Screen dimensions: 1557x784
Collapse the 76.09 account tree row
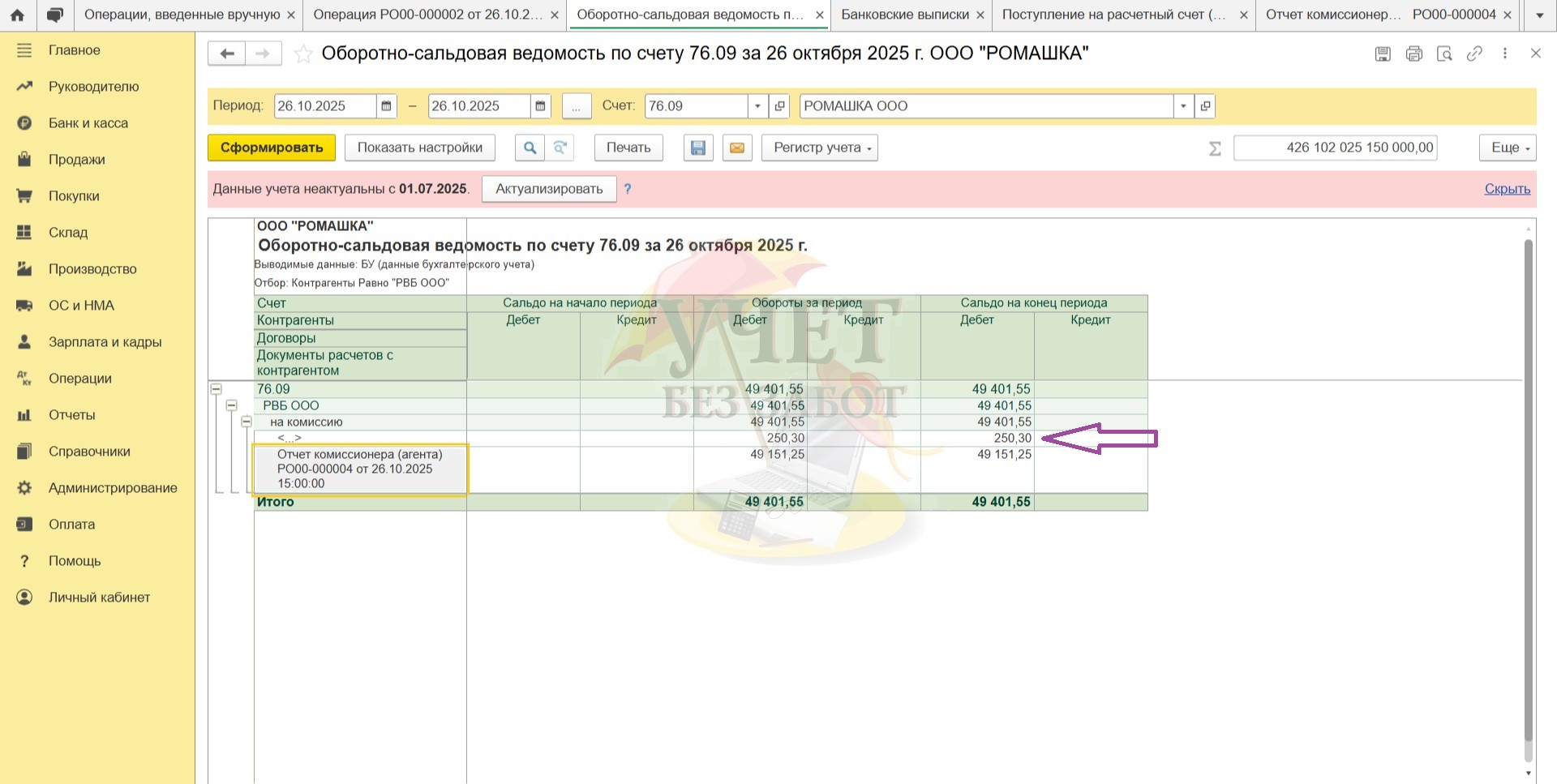click(x=217, y=389)
